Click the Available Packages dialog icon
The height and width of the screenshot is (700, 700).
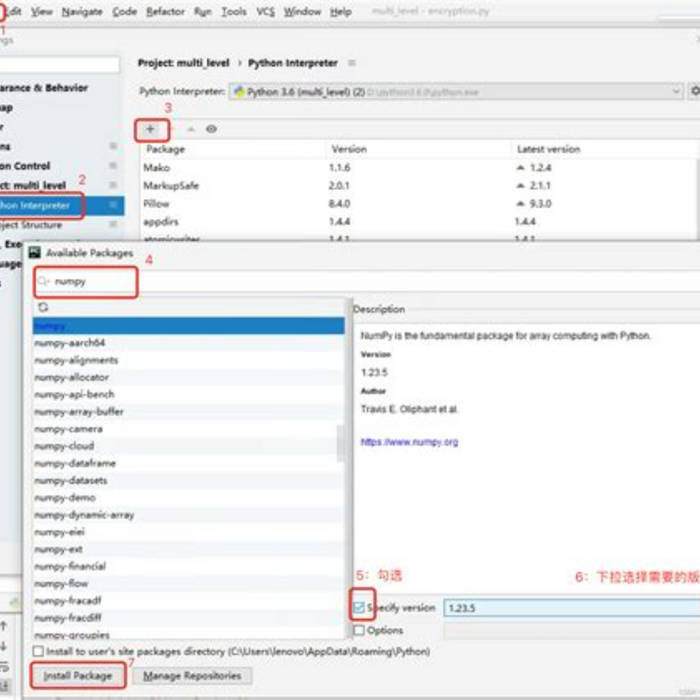pos(33,254)
